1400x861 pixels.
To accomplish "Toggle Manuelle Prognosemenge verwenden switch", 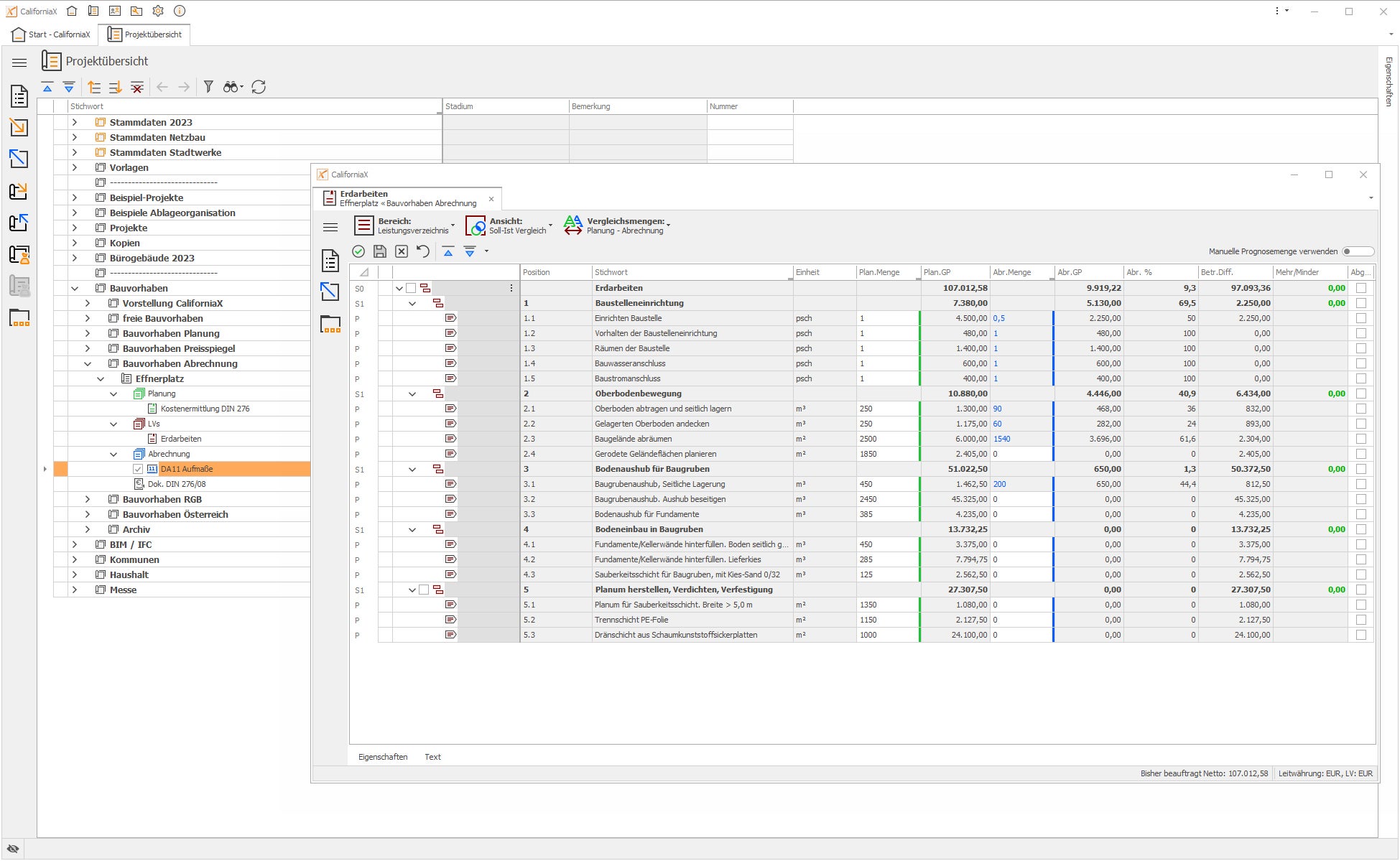I will click(1357, 251).
